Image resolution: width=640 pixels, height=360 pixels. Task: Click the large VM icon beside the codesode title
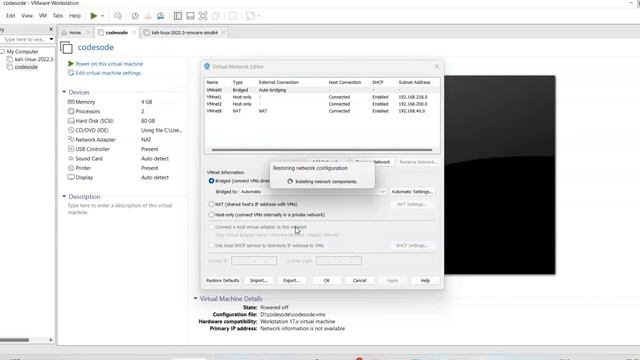click(67, 48)
